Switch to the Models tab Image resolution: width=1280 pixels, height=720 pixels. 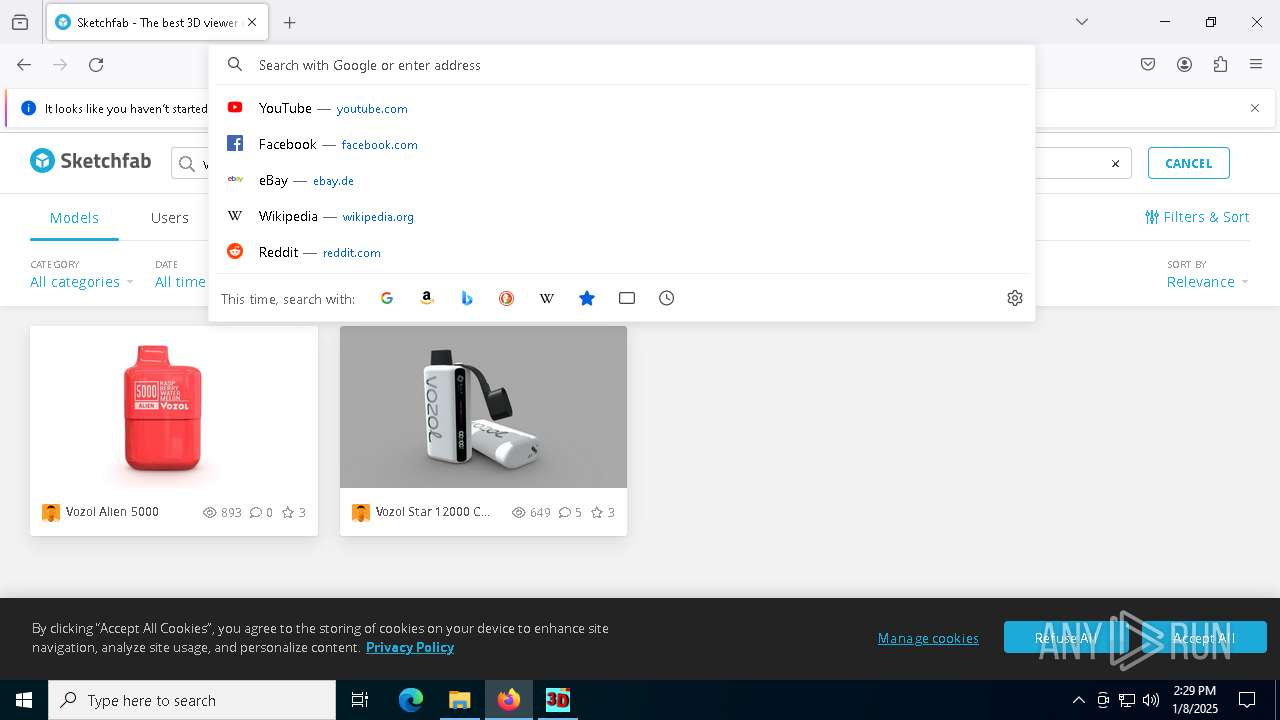tap(74, 218)
